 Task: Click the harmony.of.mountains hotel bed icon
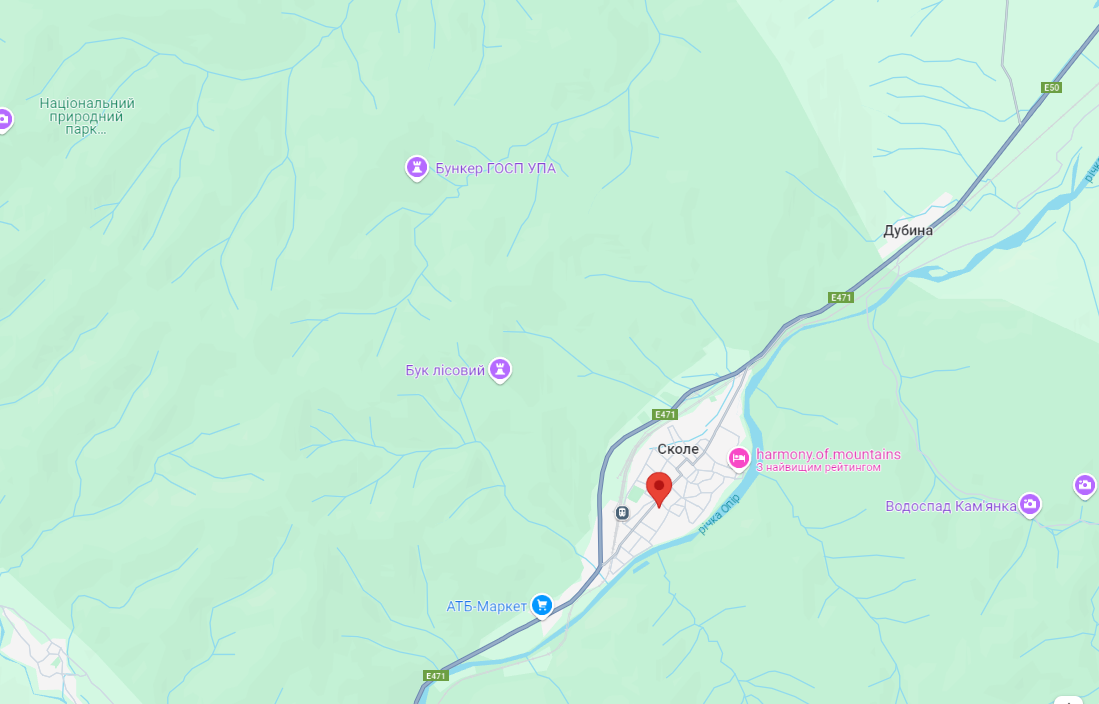[738, 459]
